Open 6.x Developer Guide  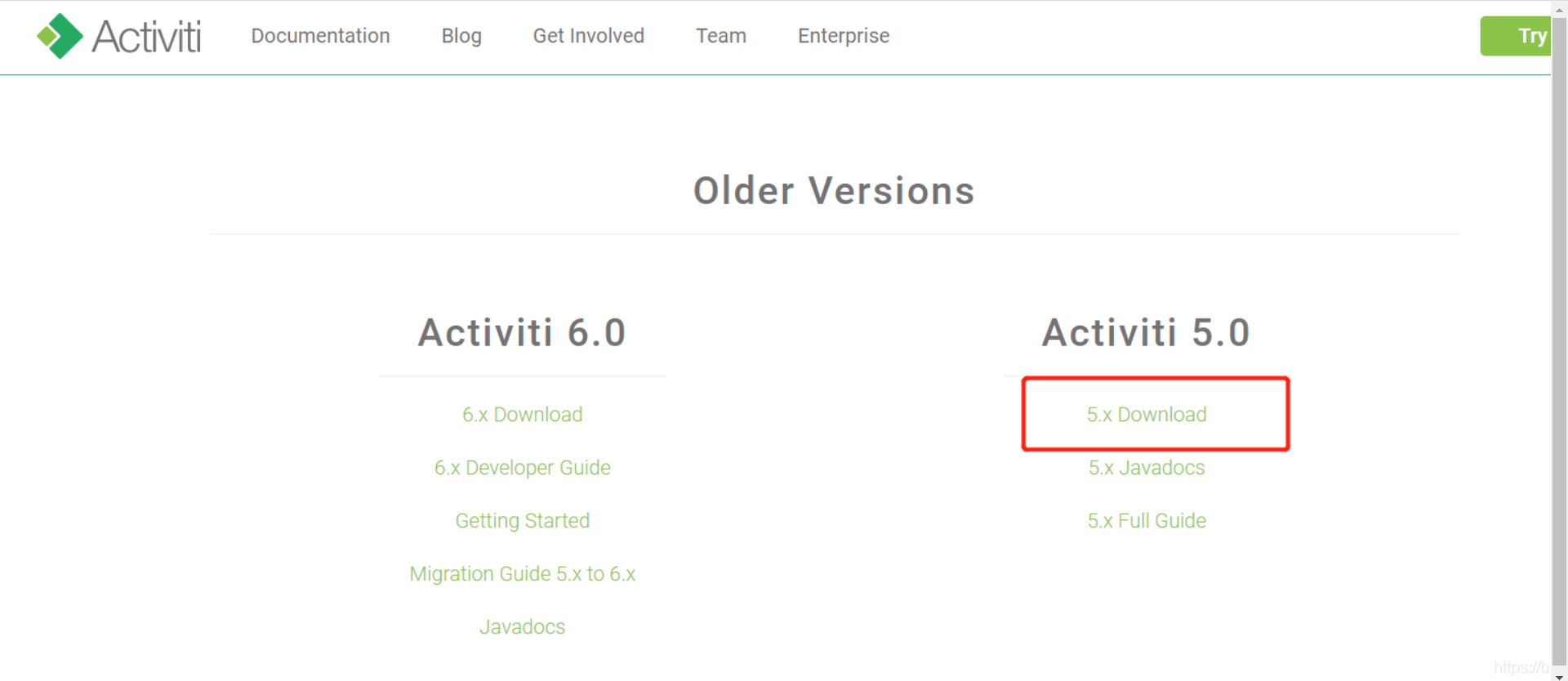(x=523, y=467)
